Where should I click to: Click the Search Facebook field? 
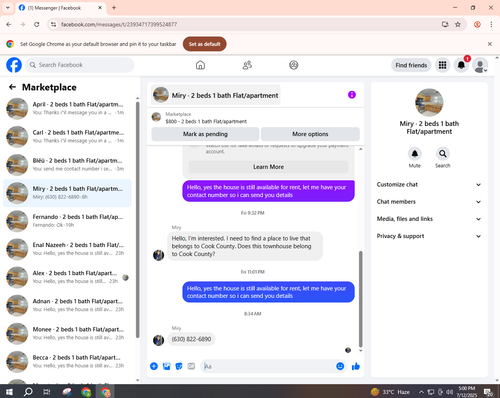pos(80,65)
